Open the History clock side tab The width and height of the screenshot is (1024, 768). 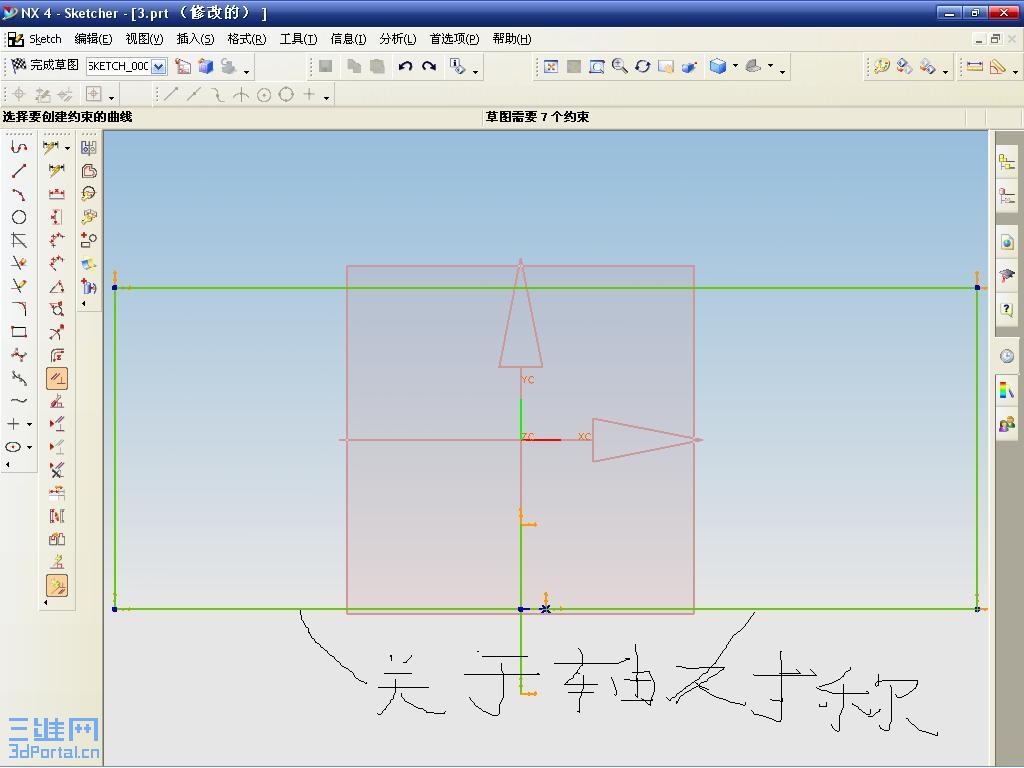tap(1007, 356)
